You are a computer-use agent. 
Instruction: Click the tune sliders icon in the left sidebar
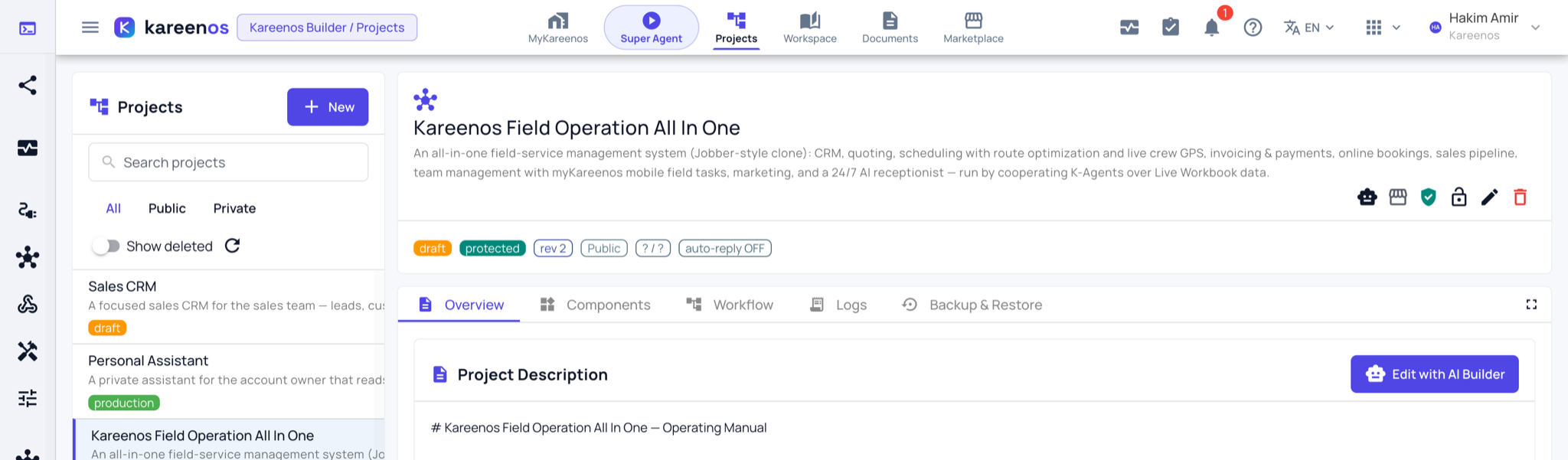pos(28,398)
